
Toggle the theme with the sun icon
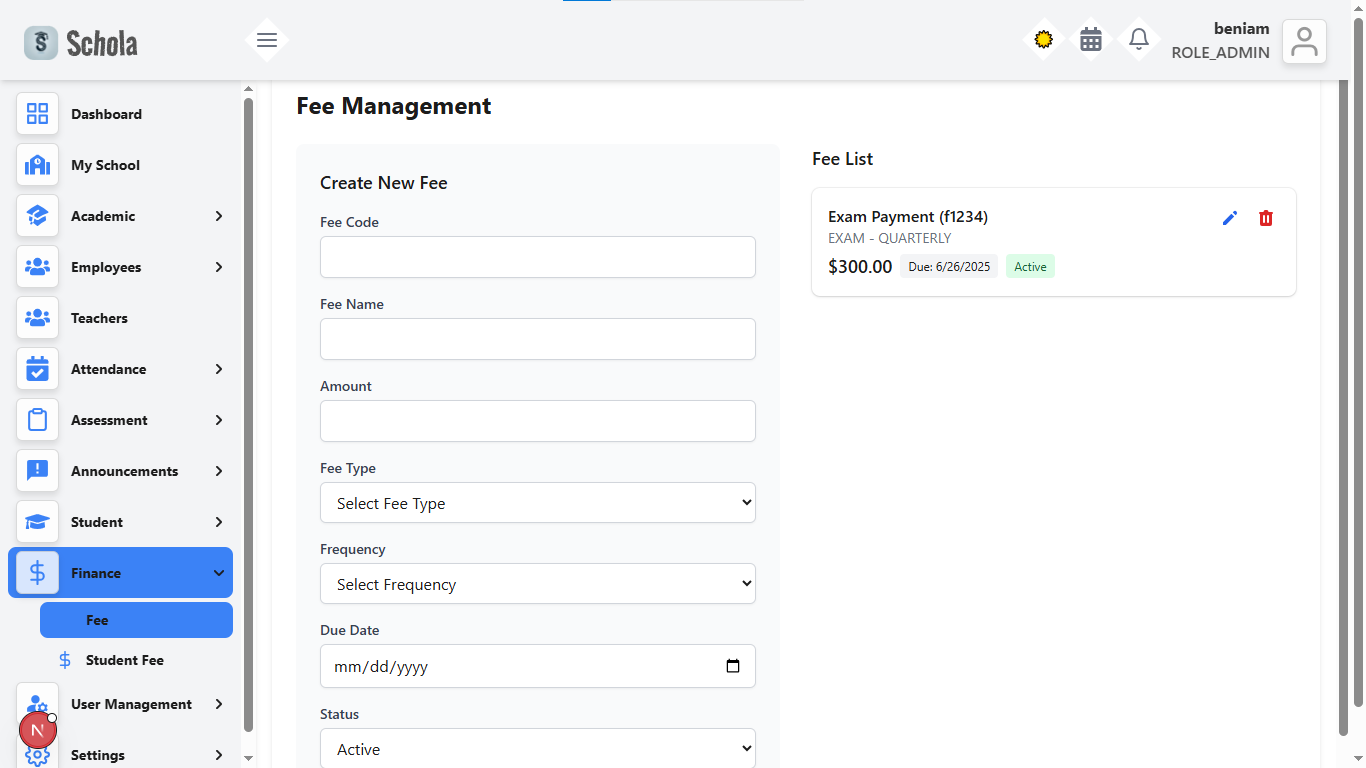(1043, 39)
